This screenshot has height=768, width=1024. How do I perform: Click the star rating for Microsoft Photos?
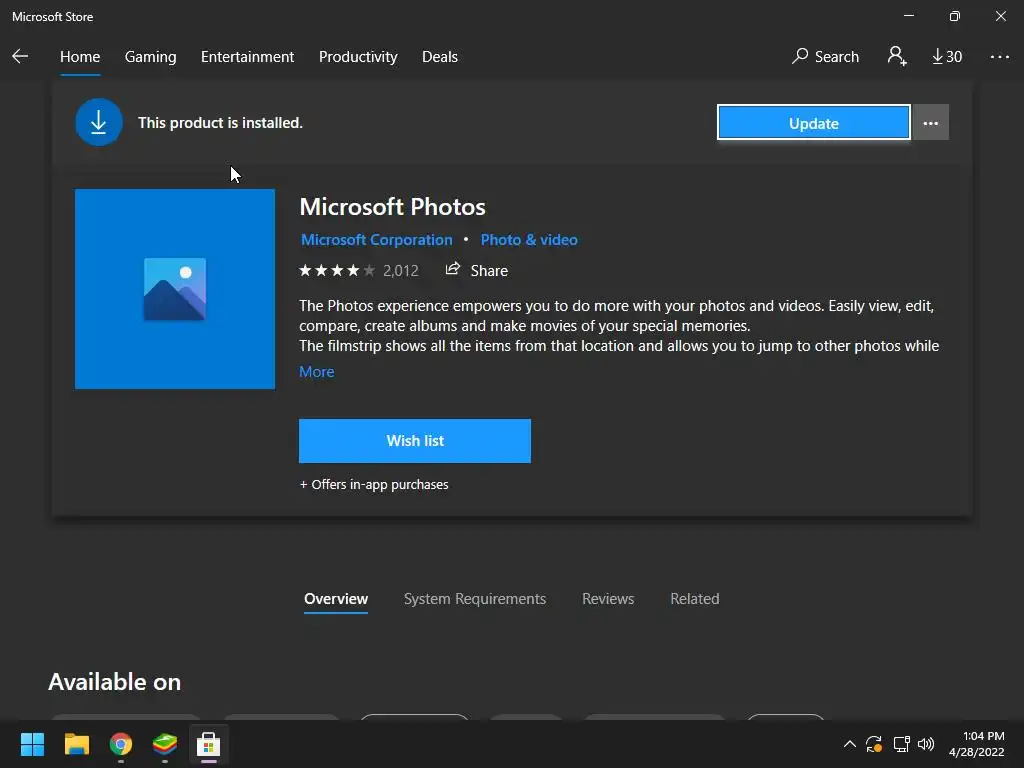[x=337, y=270]
